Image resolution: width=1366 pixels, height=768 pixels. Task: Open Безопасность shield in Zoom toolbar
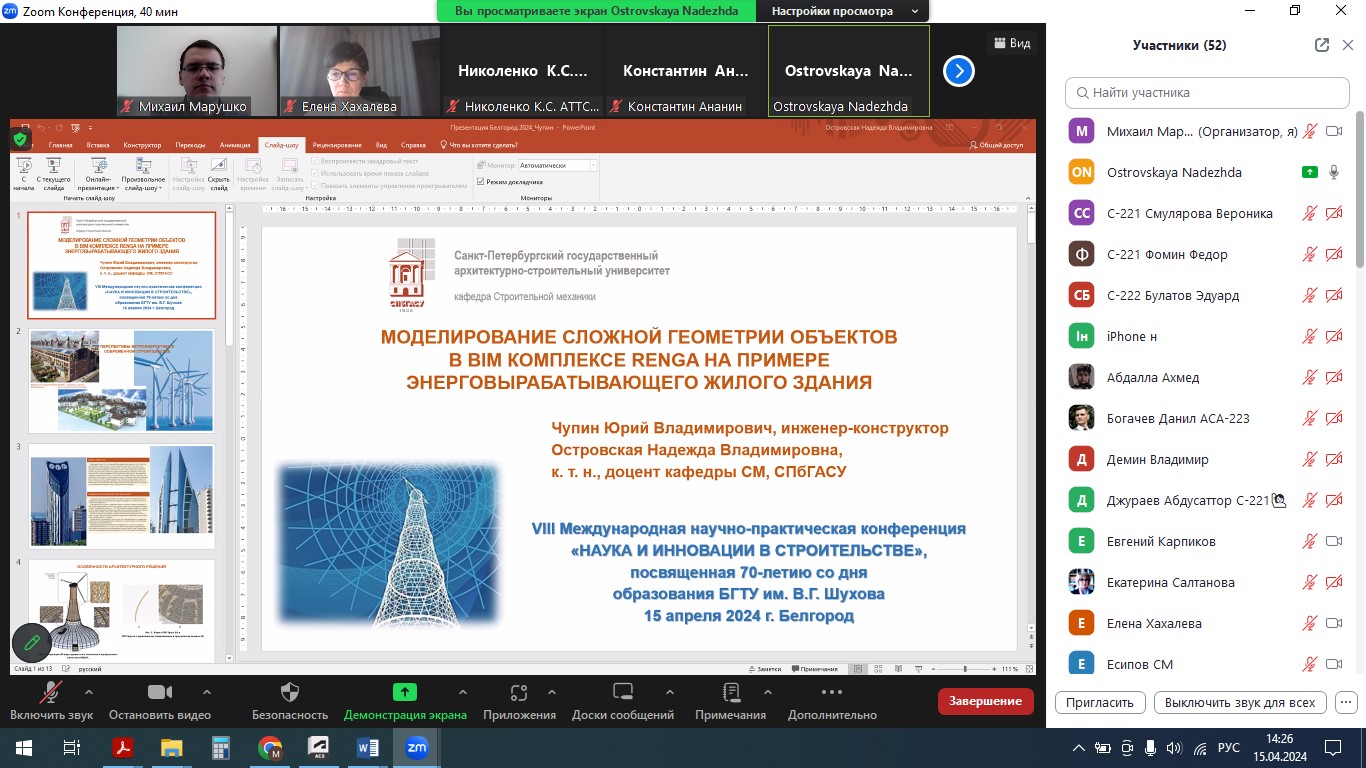point(290,692)
